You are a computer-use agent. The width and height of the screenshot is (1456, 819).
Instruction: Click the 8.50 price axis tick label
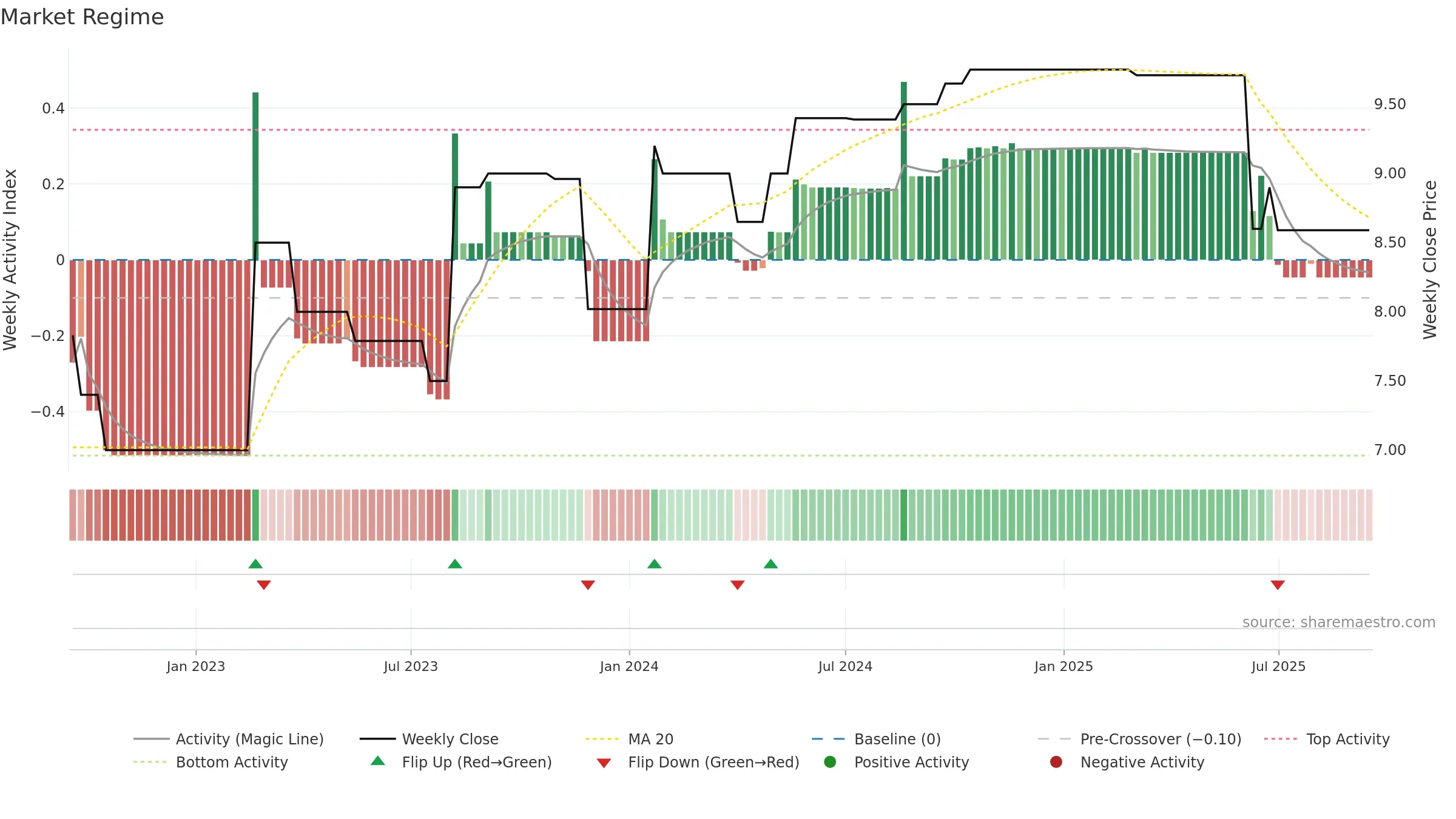tap(1390, 243)
